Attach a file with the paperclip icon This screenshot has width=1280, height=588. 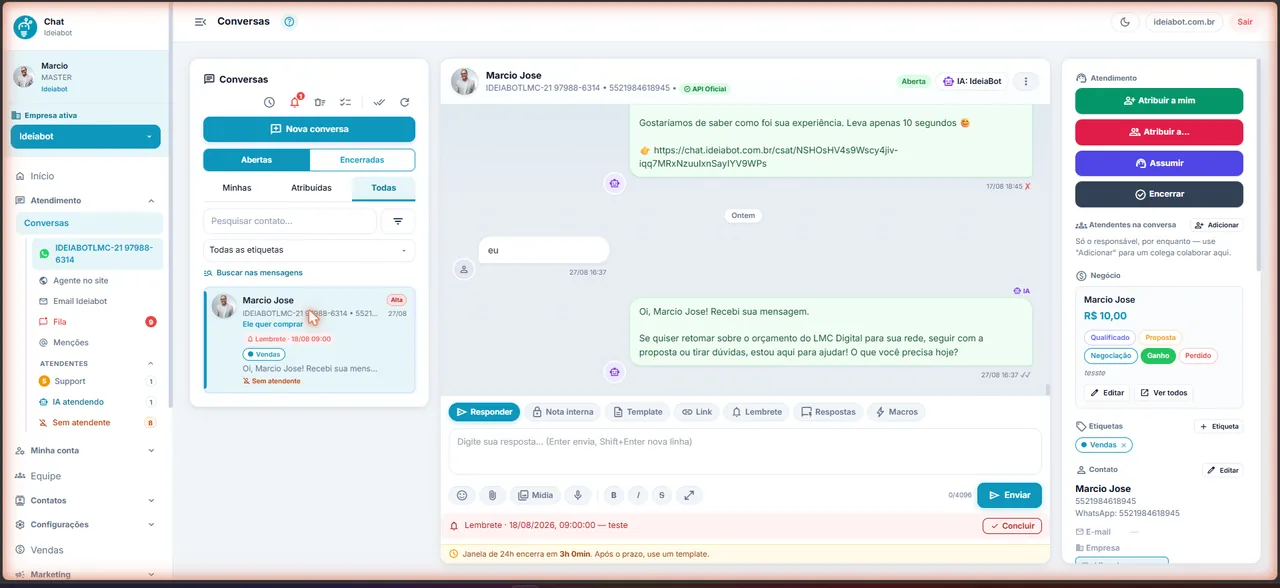pyautogui.click(x=491, y=495)
